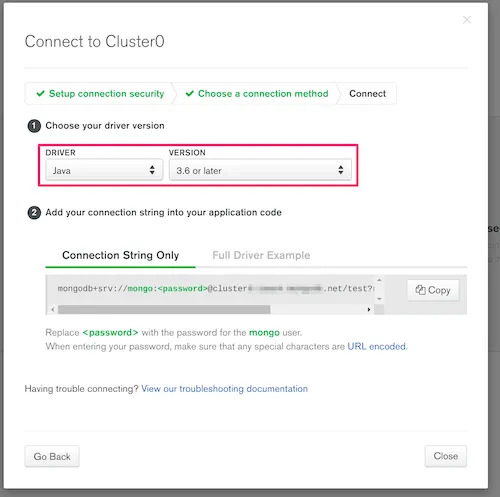The height and width of the screenshot is (497, 500).
Task: Click the Go Back button
Action: pyautogui.click(x=52, y=456)
